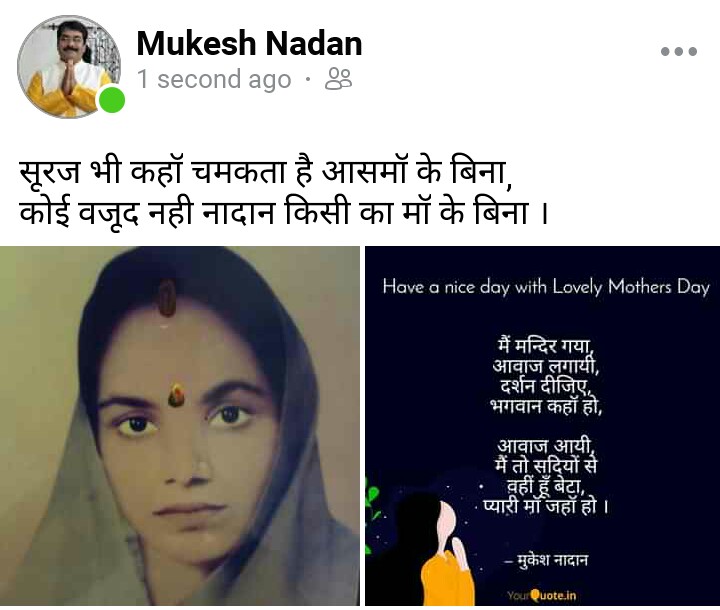Select the first line starting with सूरज भी
The height and width of the screenshot is (610, 720).
[x=265, y=172]
